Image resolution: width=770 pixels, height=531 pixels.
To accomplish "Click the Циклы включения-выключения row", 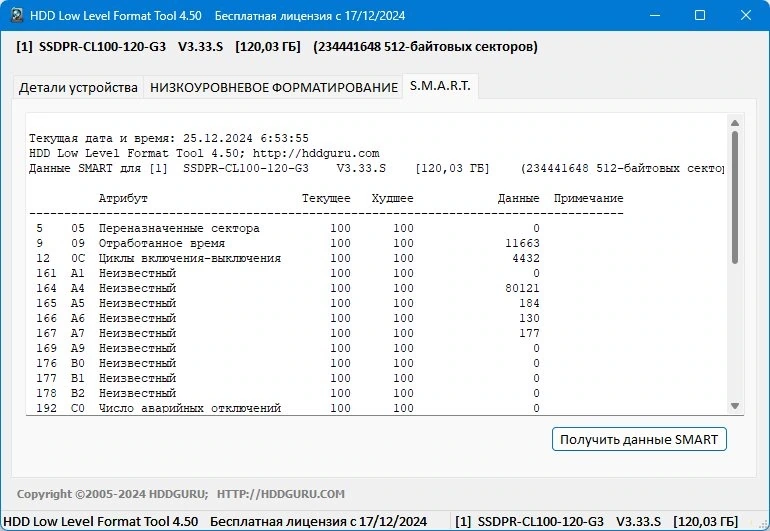I will point(287,258).
